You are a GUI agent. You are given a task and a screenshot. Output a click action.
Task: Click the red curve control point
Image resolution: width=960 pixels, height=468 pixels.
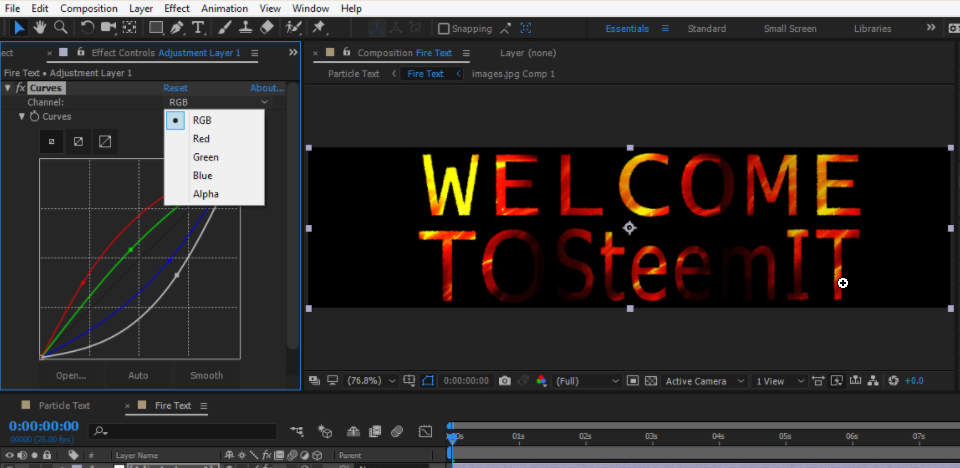[83, 282]
